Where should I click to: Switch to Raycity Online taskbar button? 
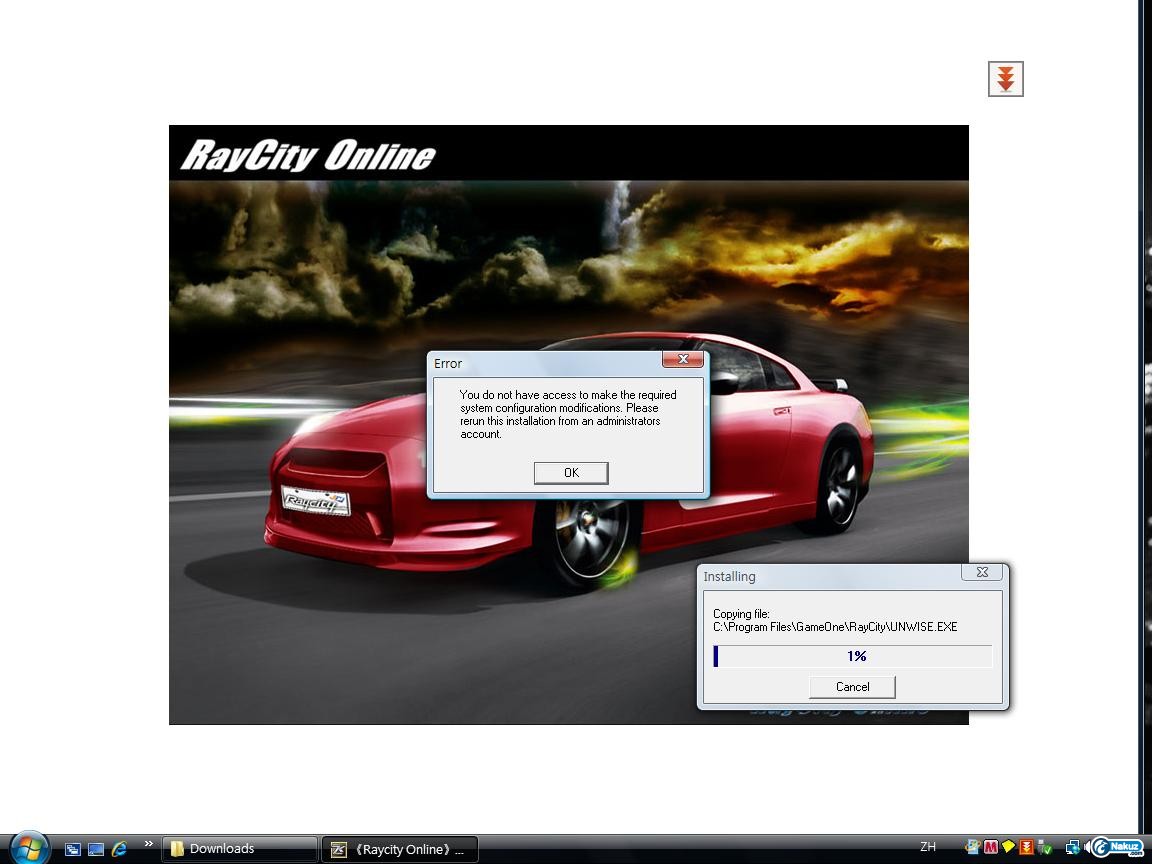tap(400, 849)
